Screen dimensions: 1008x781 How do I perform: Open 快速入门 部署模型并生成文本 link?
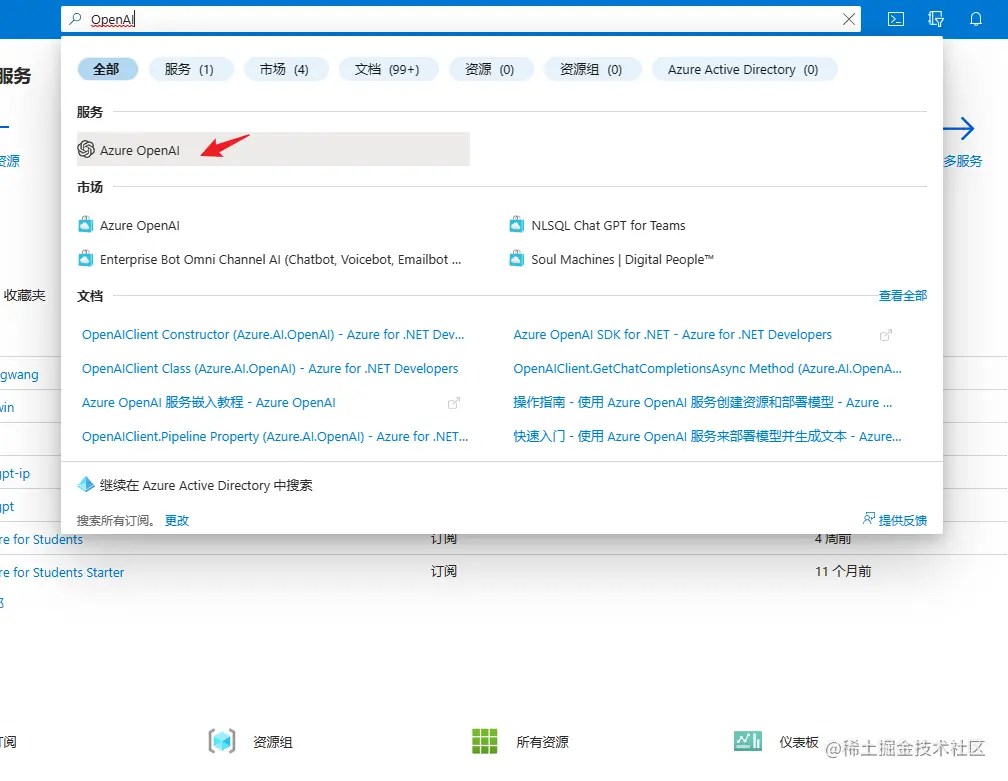tap(707, 437)
